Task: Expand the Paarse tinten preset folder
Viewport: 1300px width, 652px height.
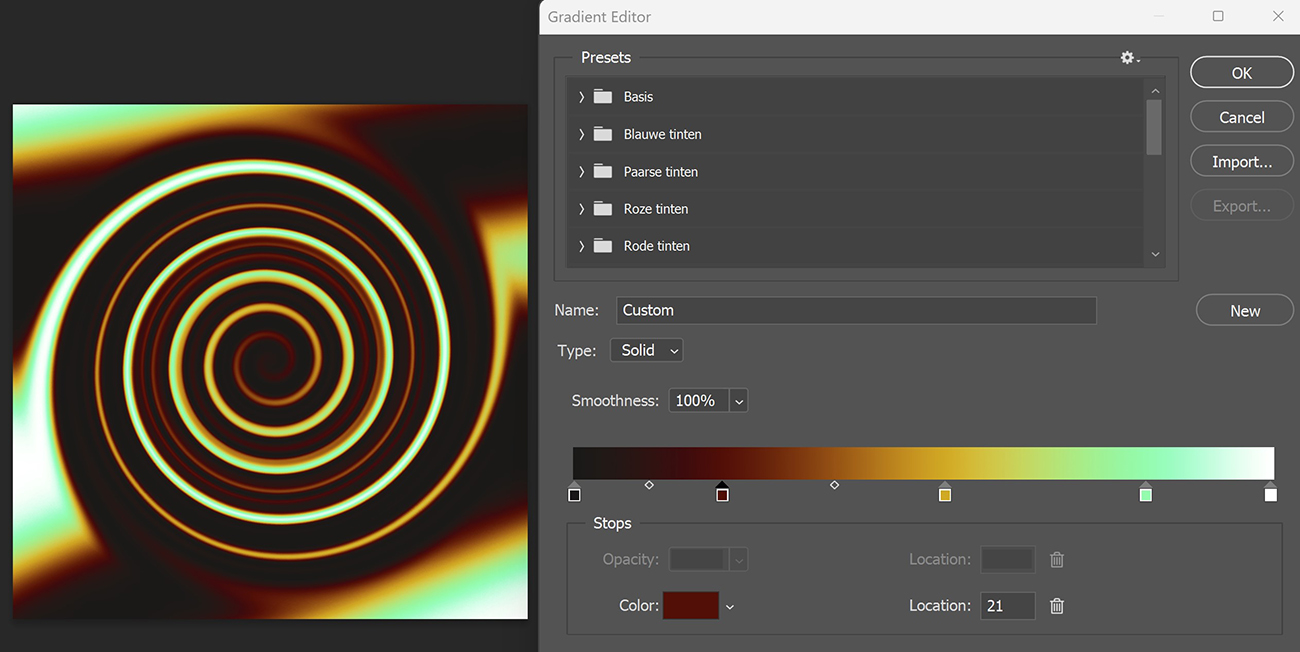Action: click(581, 171)
